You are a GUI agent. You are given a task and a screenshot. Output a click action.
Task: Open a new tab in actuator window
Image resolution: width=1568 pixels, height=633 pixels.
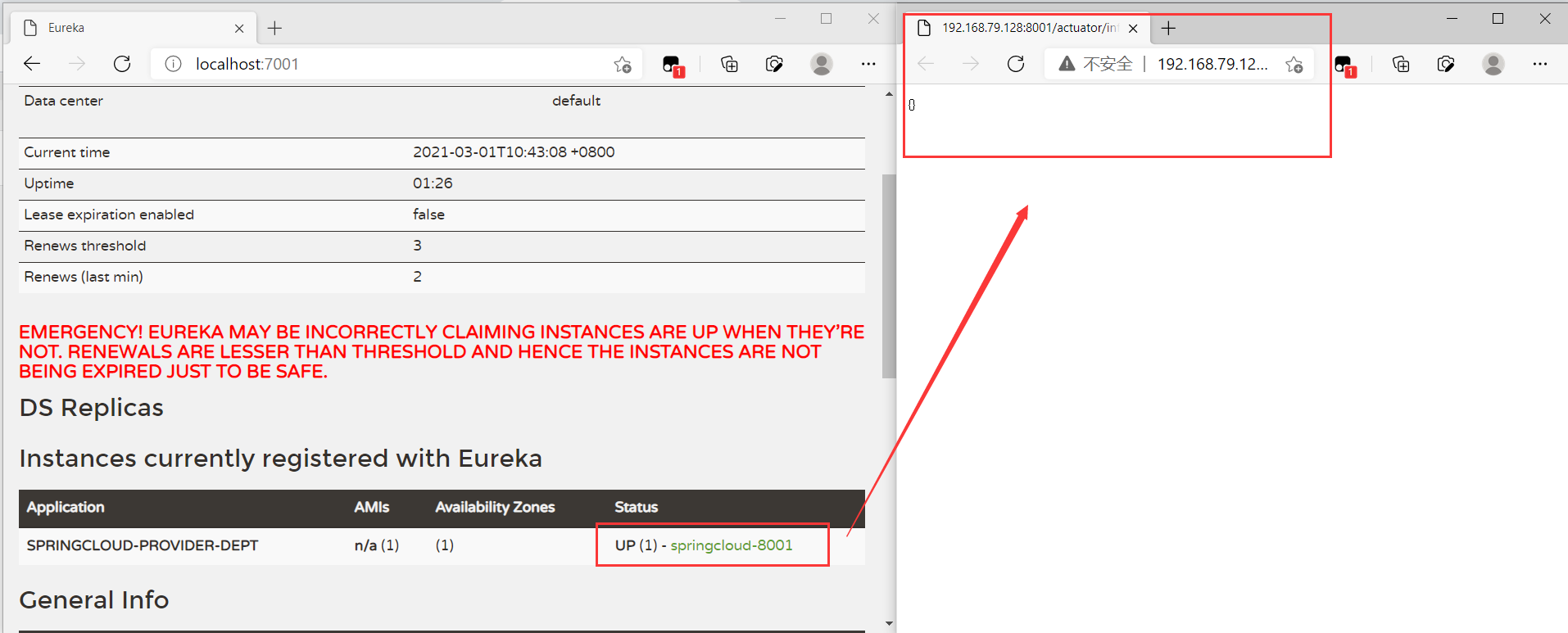click(x=1168, y=28)
